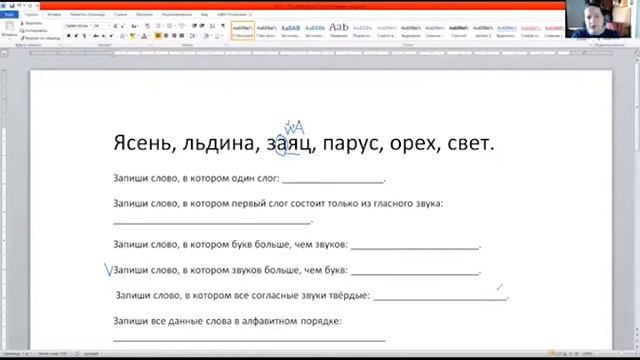Open the multilevel list icon
The image size is (640, 360).
click(x=182, y=26)
